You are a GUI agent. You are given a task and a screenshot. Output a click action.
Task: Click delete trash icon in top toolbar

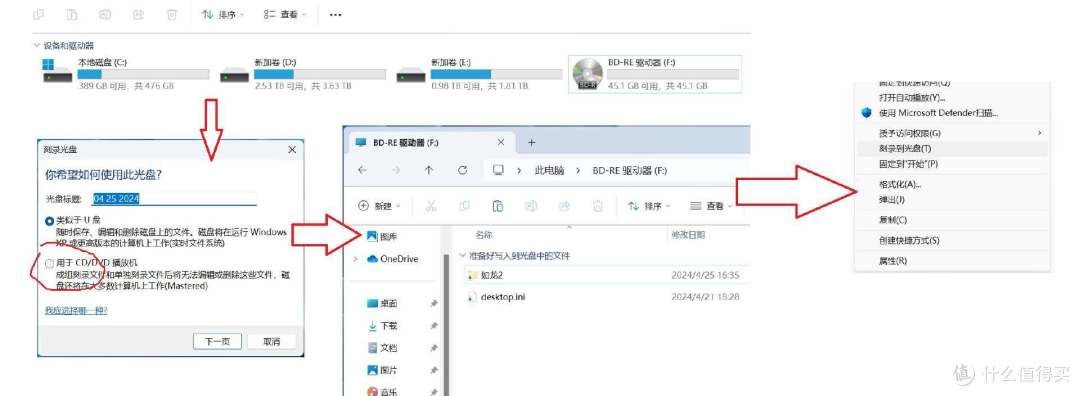click(x=172, y=14)
